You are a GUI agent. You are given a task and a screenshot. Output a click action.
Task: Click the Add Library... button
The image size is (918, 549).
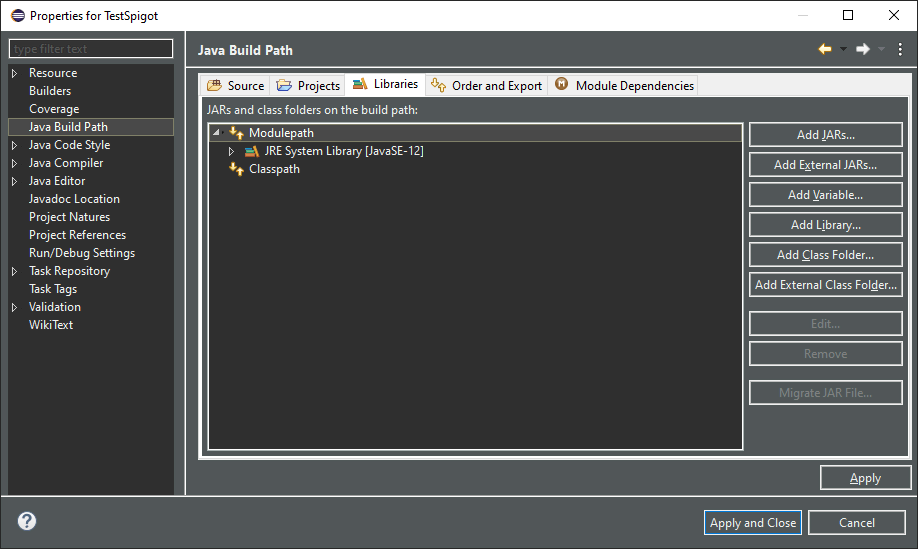(x=825, y=224)
